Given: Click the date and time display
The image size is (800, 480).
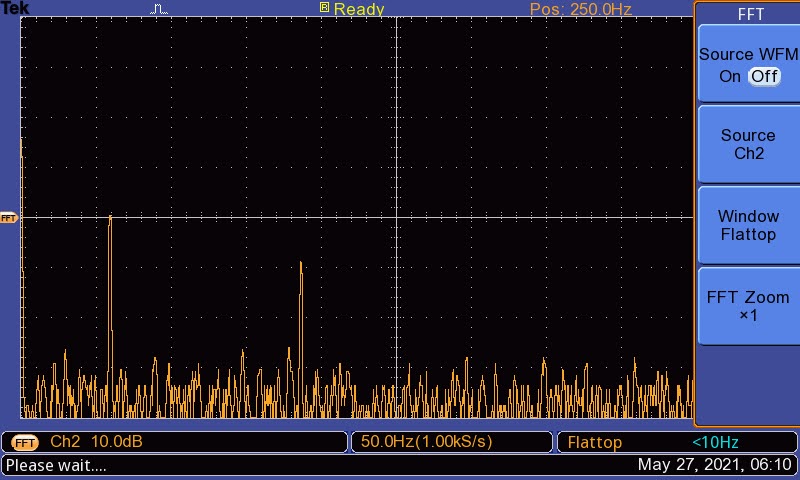Looking at the screenshot, I should (x=714, y=465).
